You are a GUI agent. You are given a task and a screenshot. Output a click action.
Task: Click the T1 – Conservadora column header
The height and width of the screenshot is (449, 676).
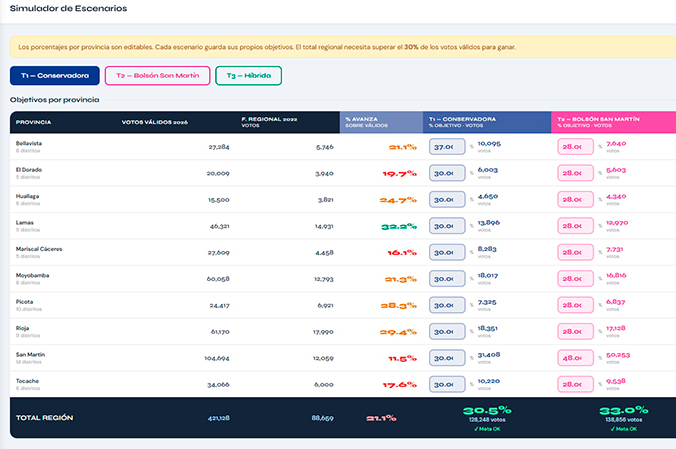(x=487, y=122)
